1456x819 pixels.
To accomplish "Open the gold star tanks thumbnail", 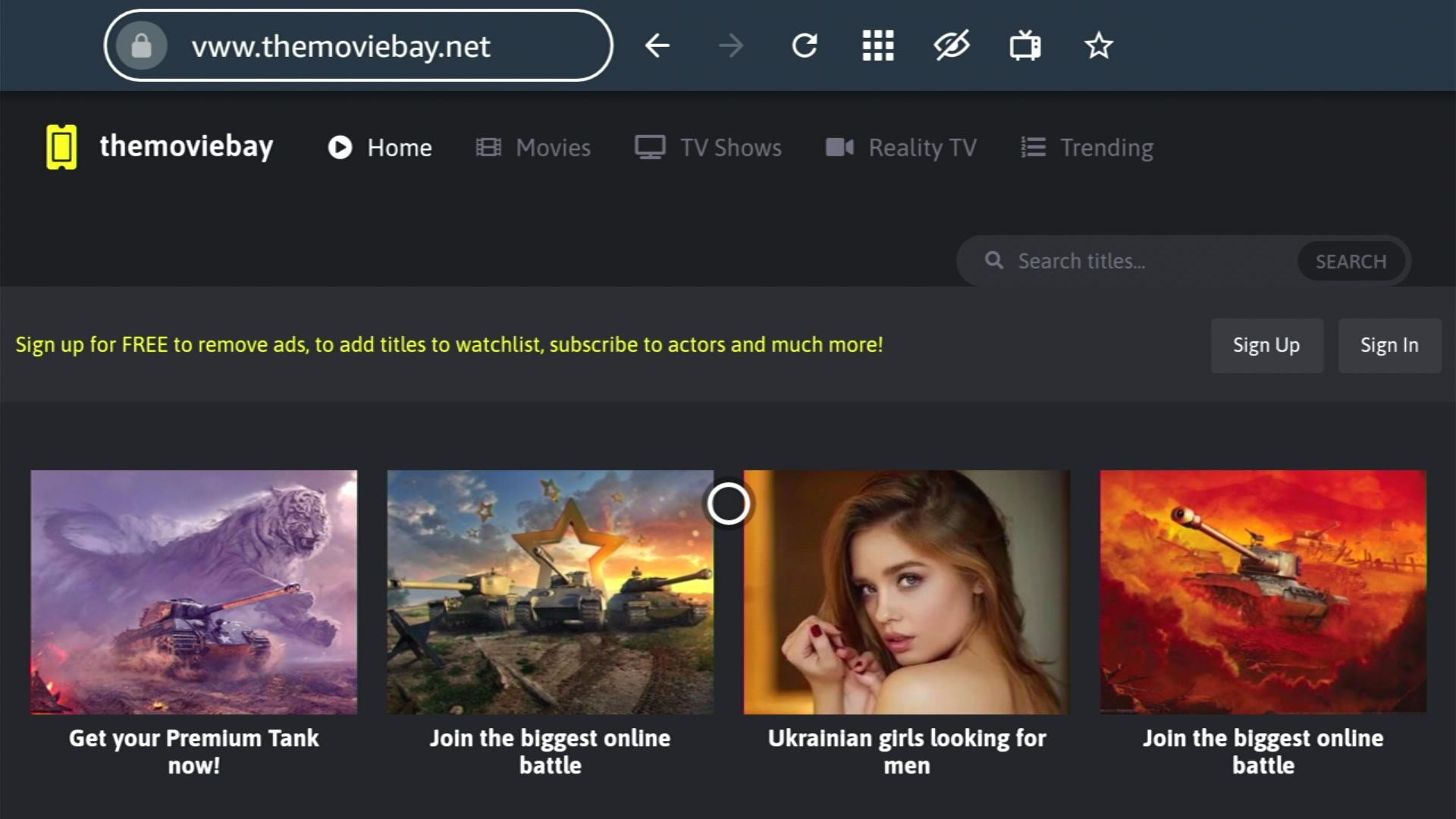I will [550, 591].
